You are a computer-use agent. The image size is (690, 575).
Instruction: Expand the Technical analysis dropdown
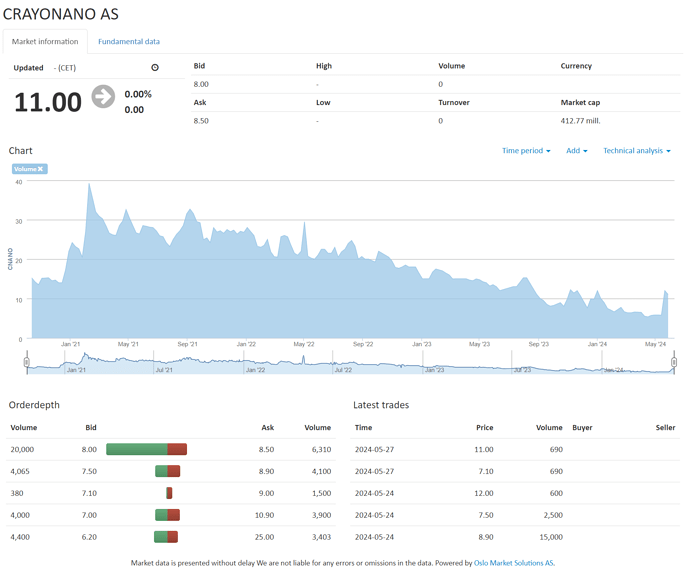pos(637,150)
